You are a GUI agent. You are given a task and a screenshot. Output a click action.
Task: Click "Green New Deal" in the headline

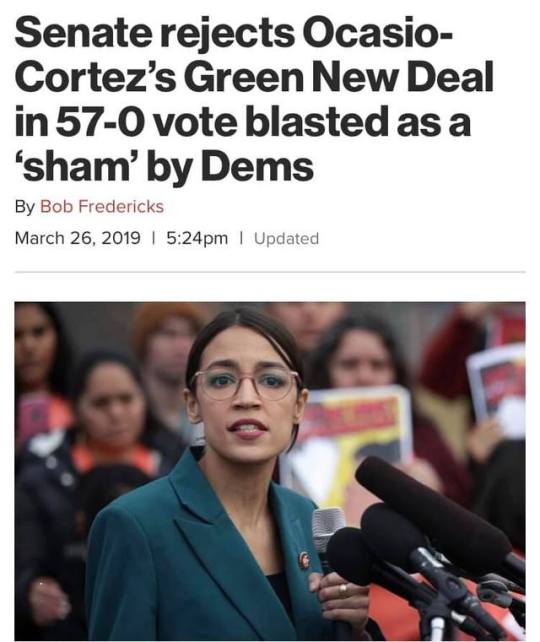[338, 77]
